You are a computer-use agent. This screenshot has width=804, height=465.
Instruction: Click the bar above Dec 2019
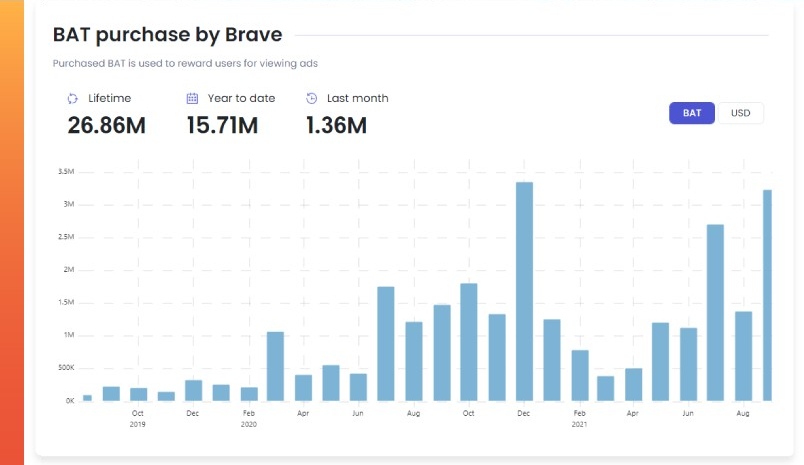pyautogui.click(x=193, y=391)
